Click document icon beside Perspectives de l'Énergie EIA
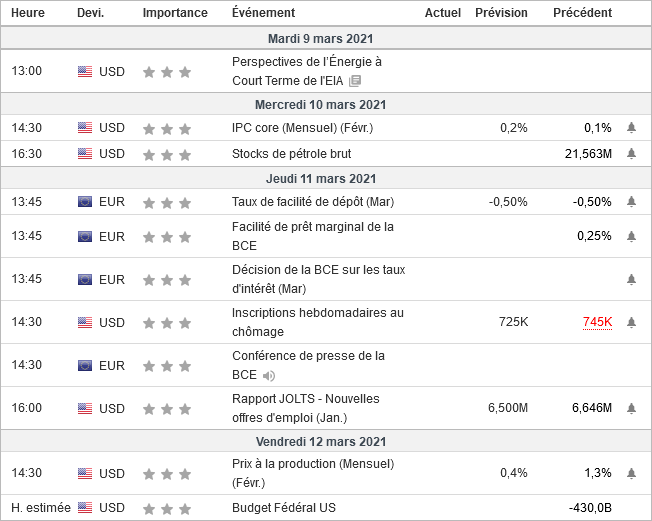 point(355,81)
